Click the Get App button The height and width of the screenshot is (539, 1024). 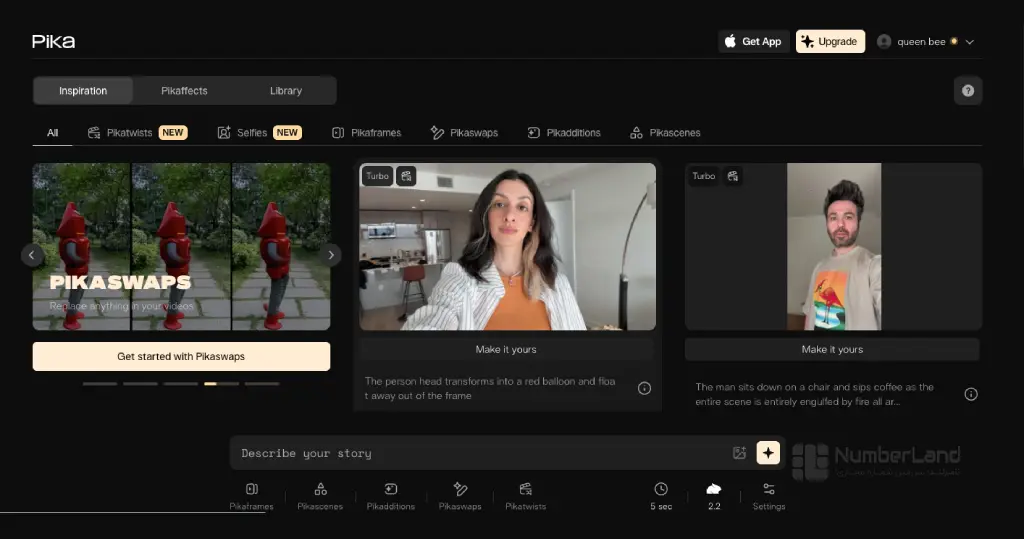(754, 41)
